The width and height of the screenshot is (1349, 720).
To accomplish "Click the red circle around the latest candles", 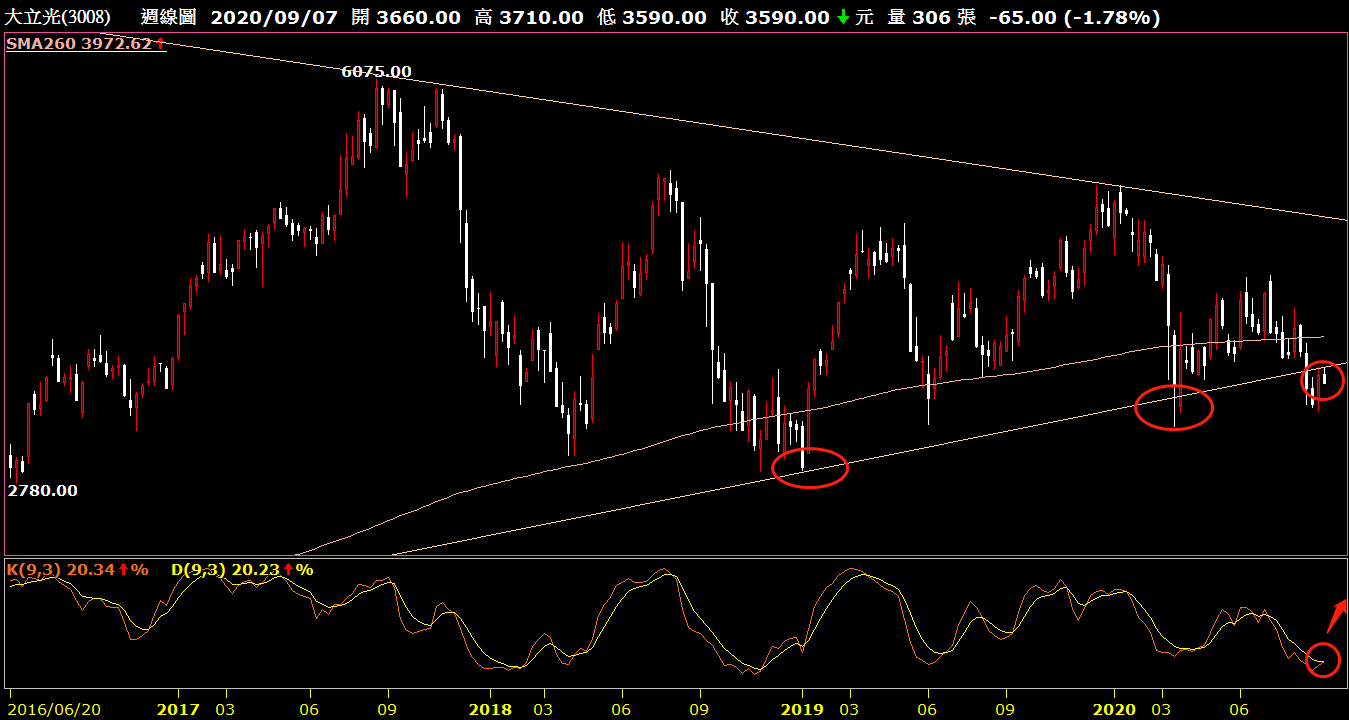I will (x=1322, y=380).
